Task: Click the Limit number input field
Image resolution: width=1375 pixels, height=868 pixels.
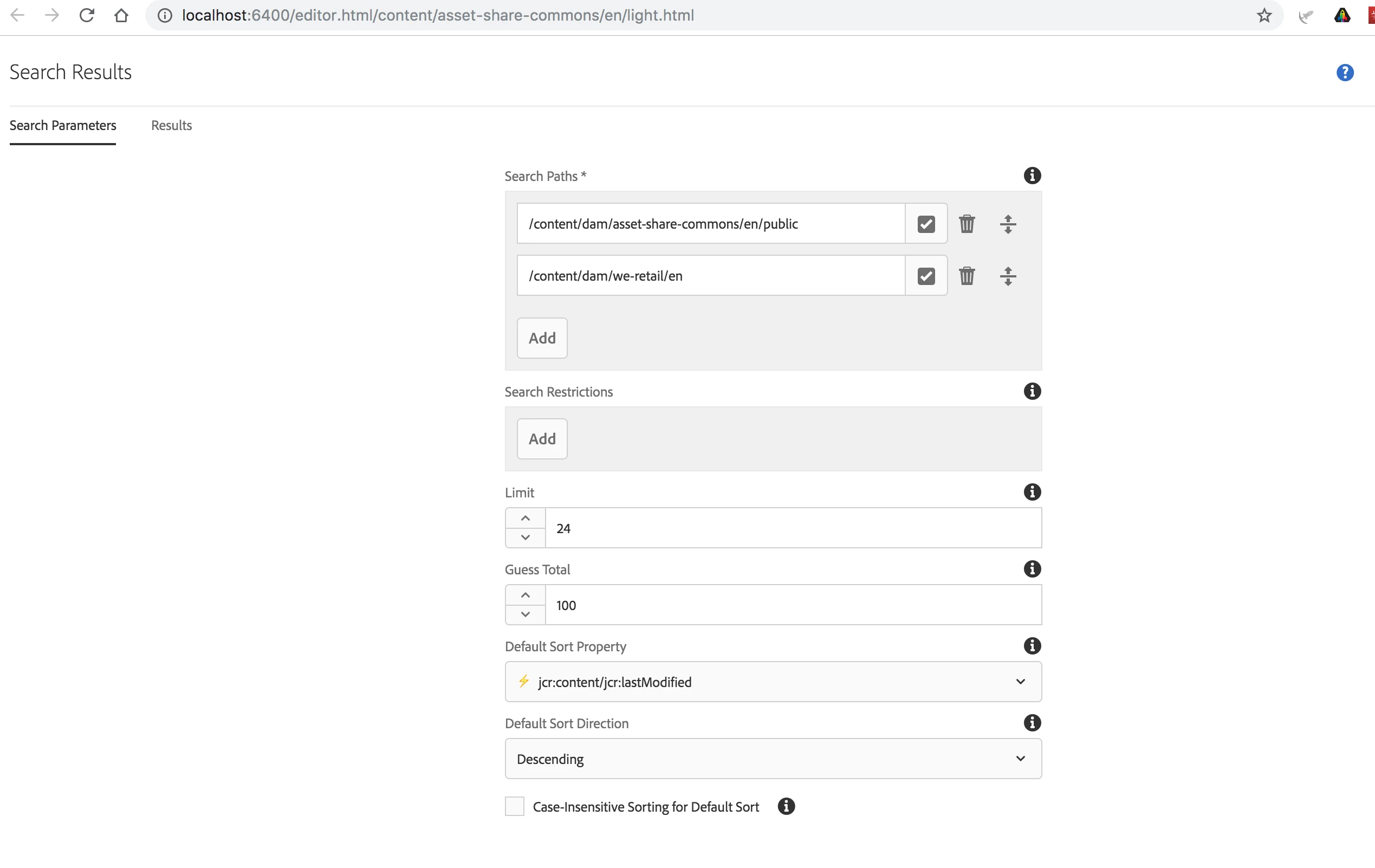Action: pos(793,528)
